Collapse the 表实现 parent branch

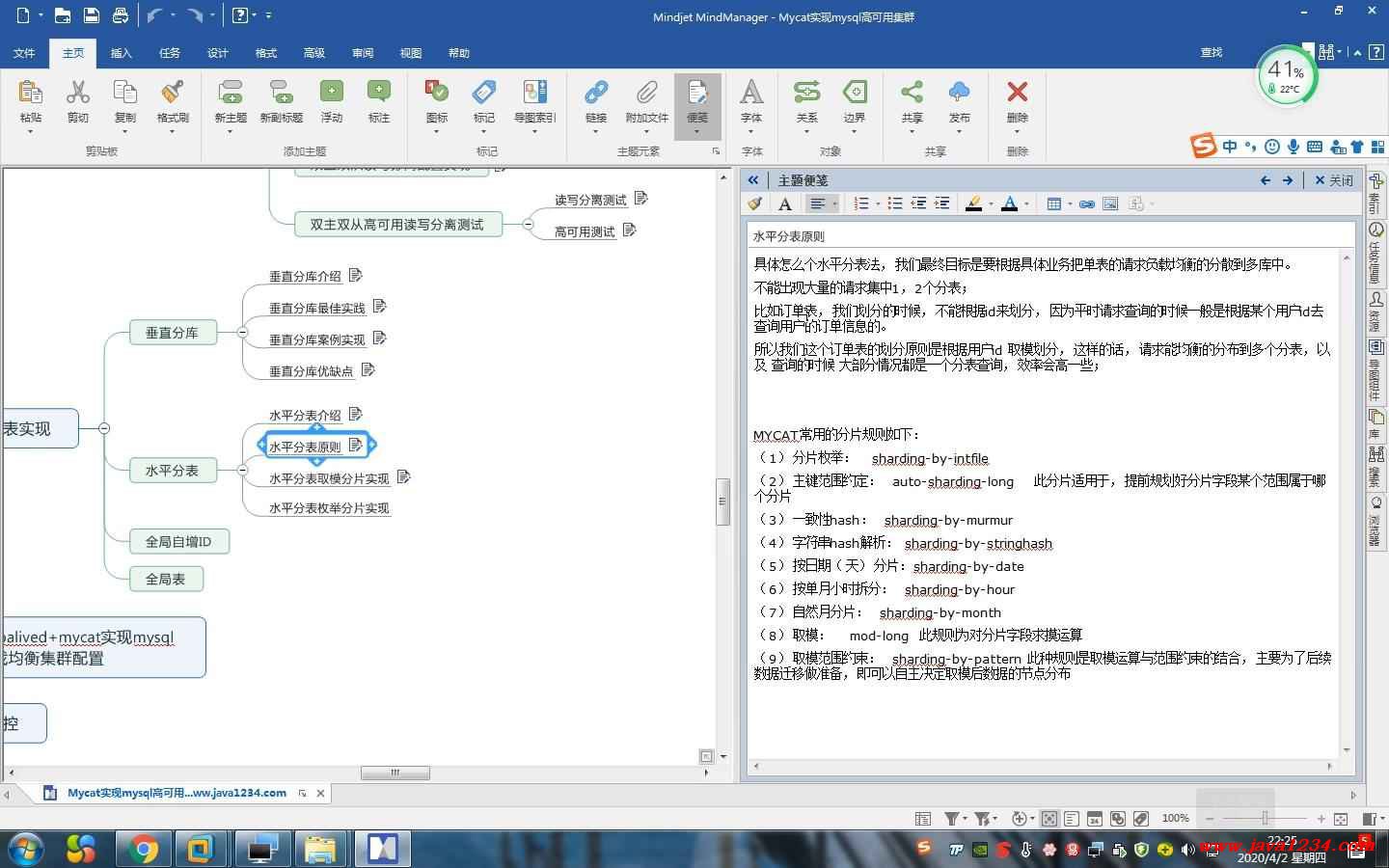click(x=104, y=428)
